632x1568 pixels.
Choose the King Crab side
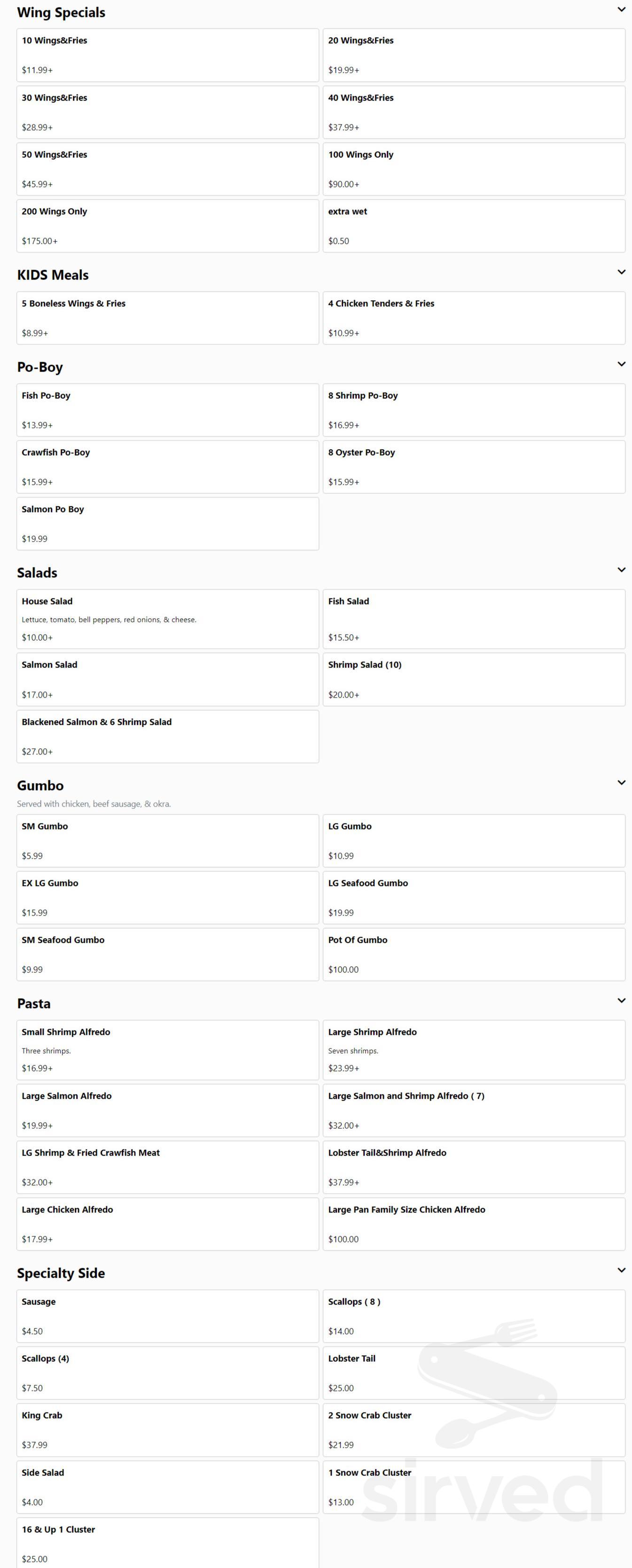pos(167,1430)
